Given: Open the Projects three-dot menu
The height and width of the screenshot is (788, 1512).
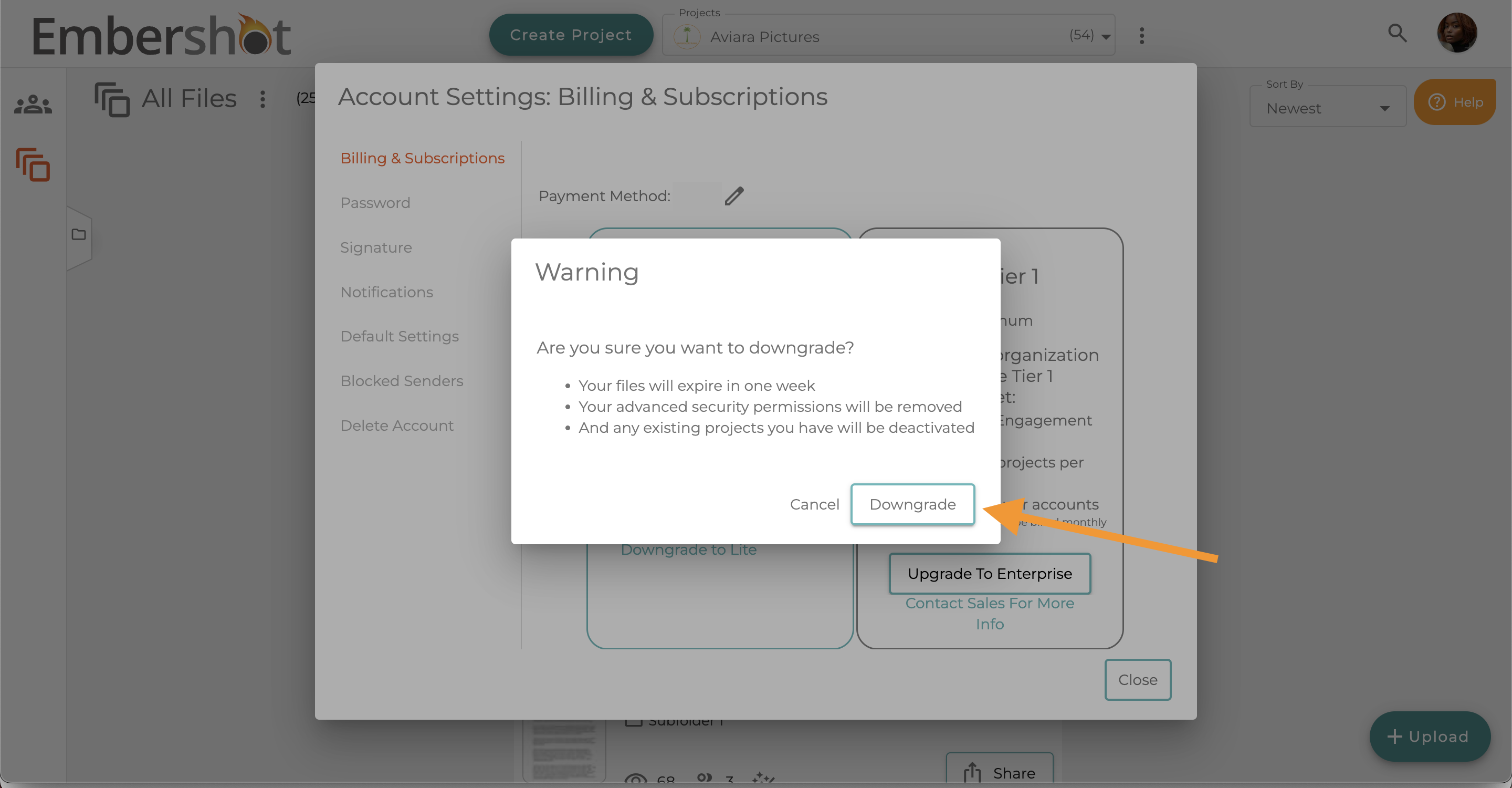Looking at the screenshot, I should tap(1142, 36).
